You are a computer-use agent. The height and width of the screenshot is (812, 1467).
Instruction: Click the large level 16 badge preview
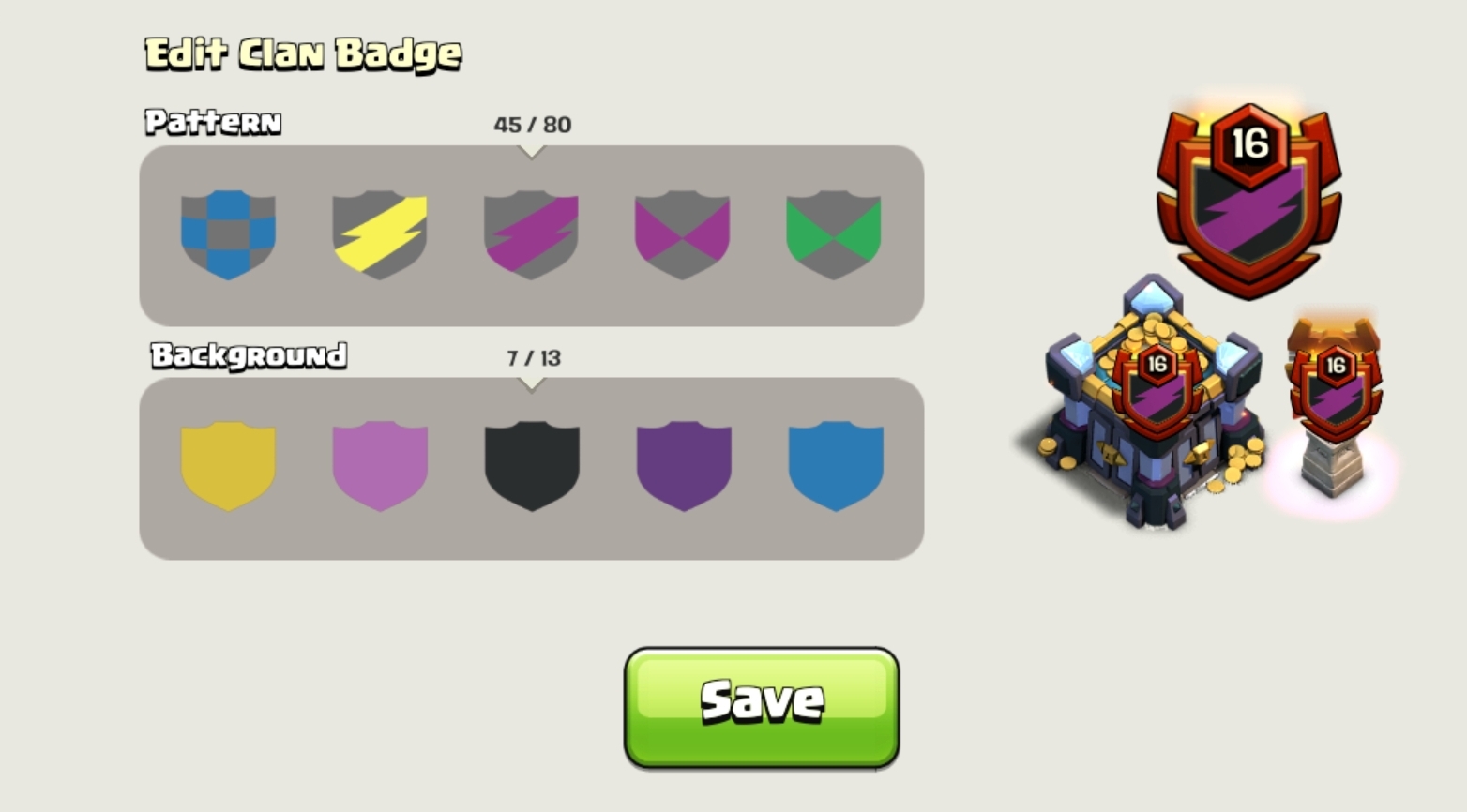(1249, 199)
